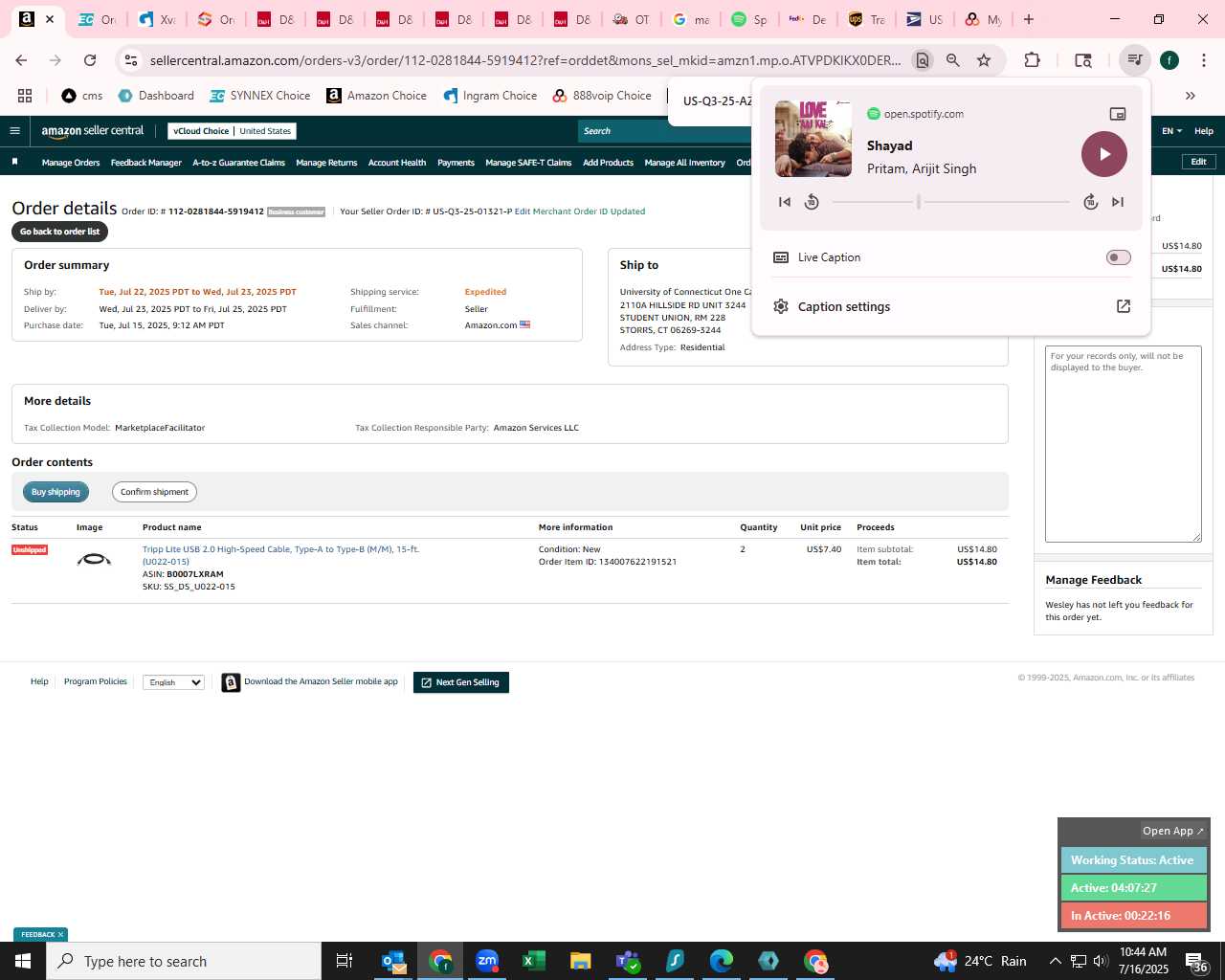
Task: Click the zoom magnifier icon in address bar
Action: point(953,60)
